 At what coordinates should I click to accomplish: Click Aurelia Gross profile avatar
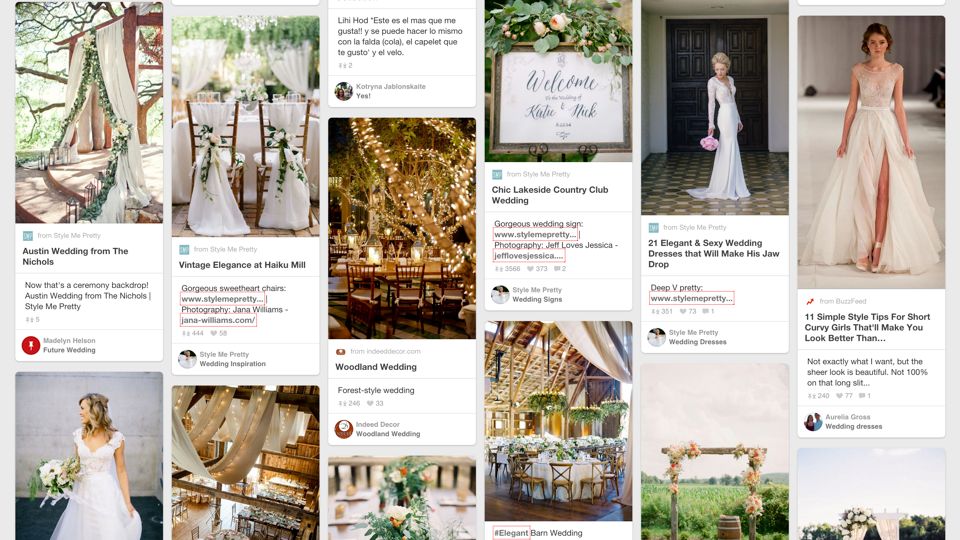pyautogui.click(x=813, y=421)
